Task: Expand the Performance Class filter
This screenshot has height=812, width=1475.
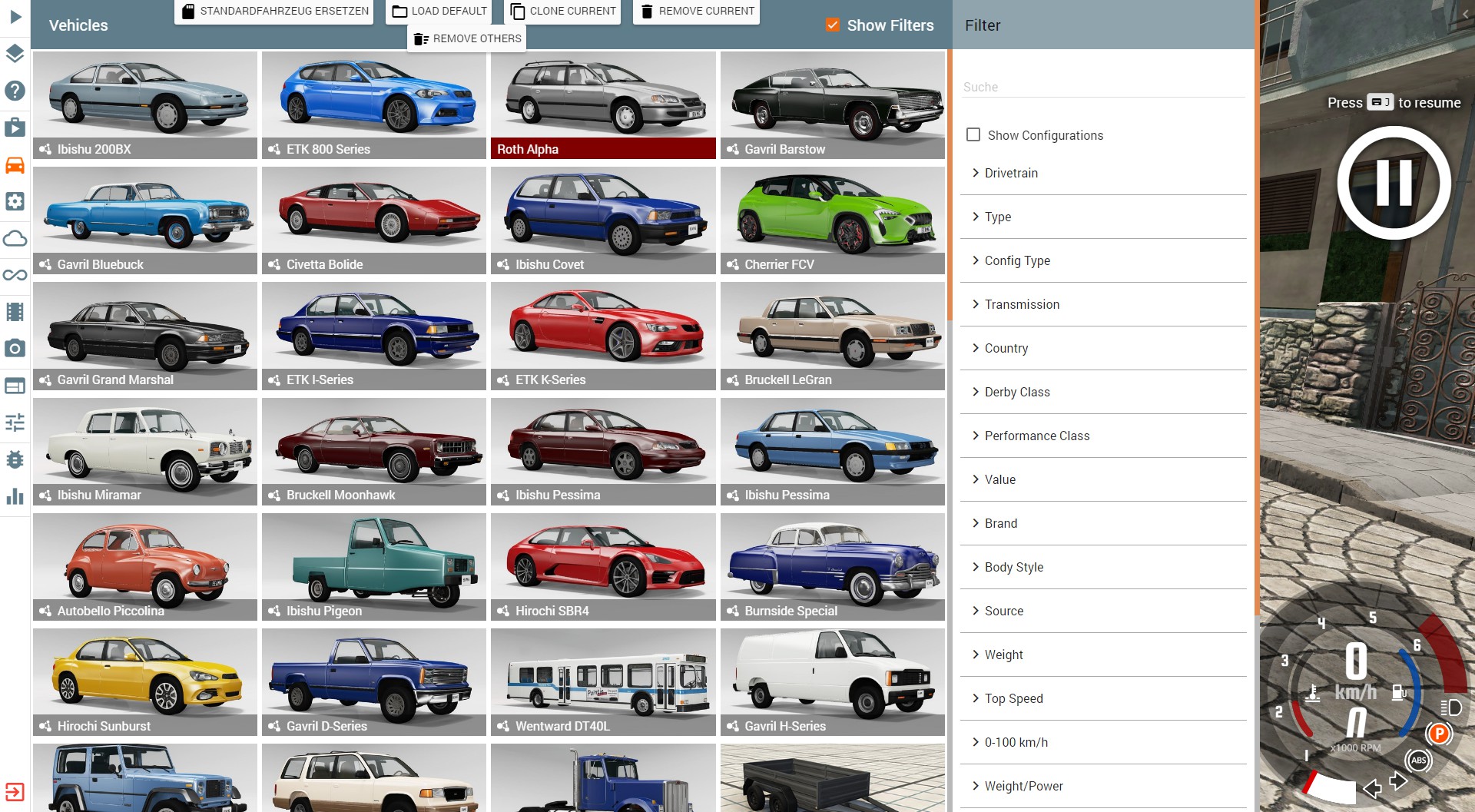Action: (1103, 436)
